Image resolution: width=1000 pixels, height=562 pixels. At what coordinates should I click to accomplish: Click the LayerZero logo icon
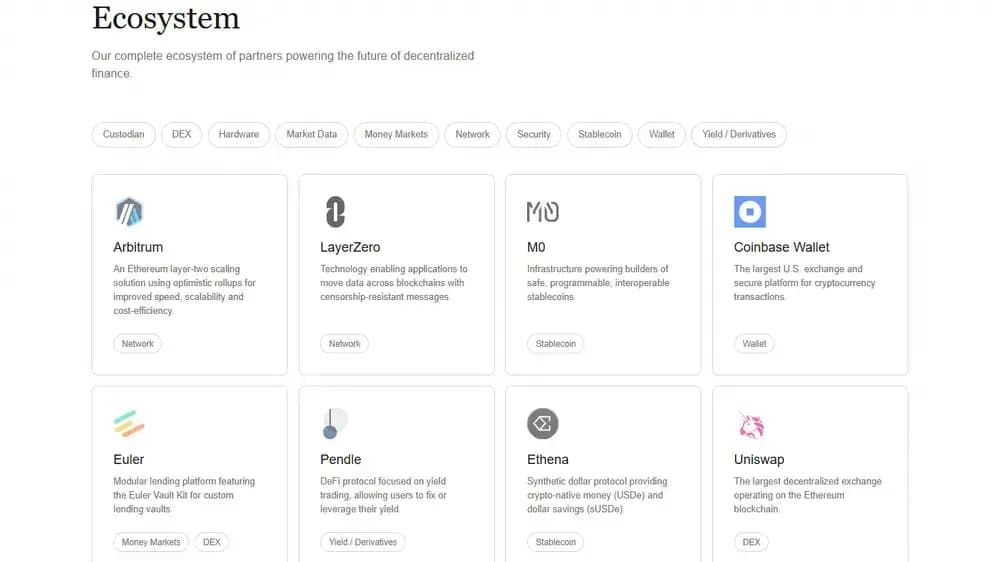click(335, 212)
